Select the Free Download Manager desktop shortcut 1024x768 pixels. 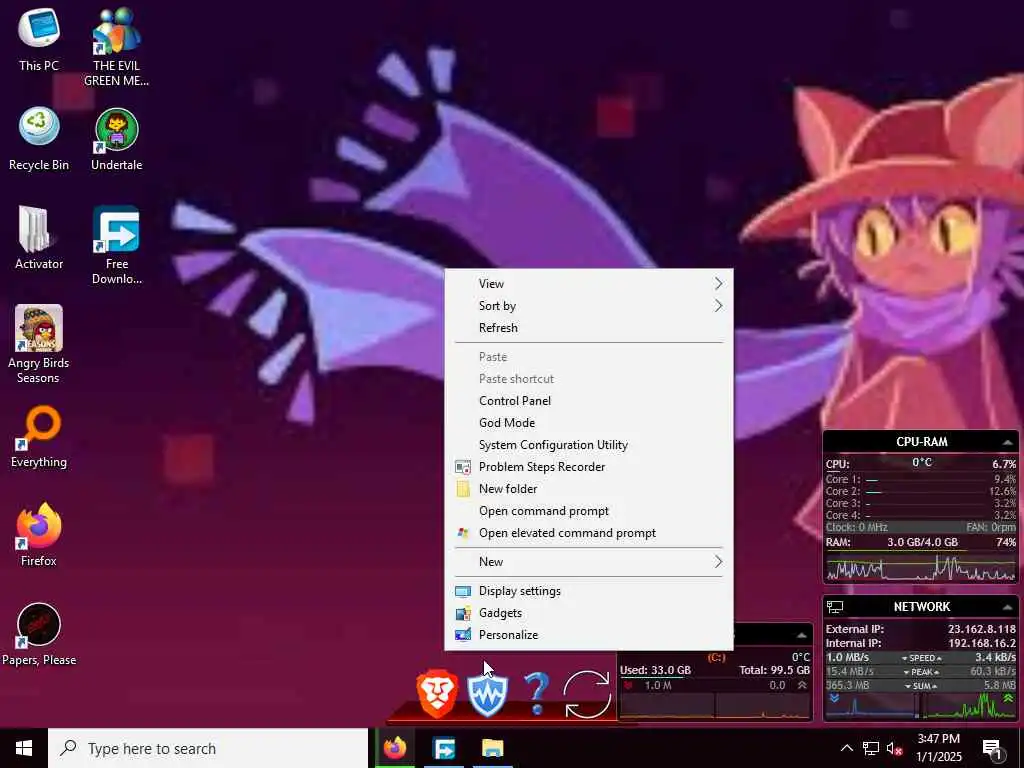(x=116, y=245)
